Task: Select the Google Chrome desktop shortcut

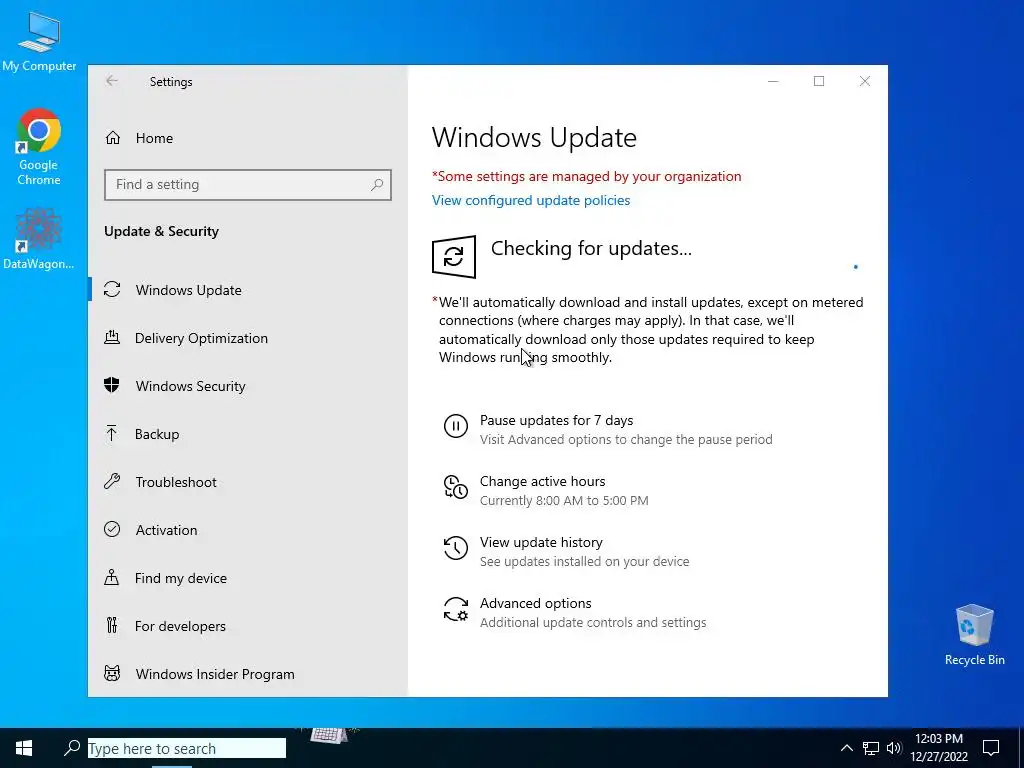Action: click(39, 148)
